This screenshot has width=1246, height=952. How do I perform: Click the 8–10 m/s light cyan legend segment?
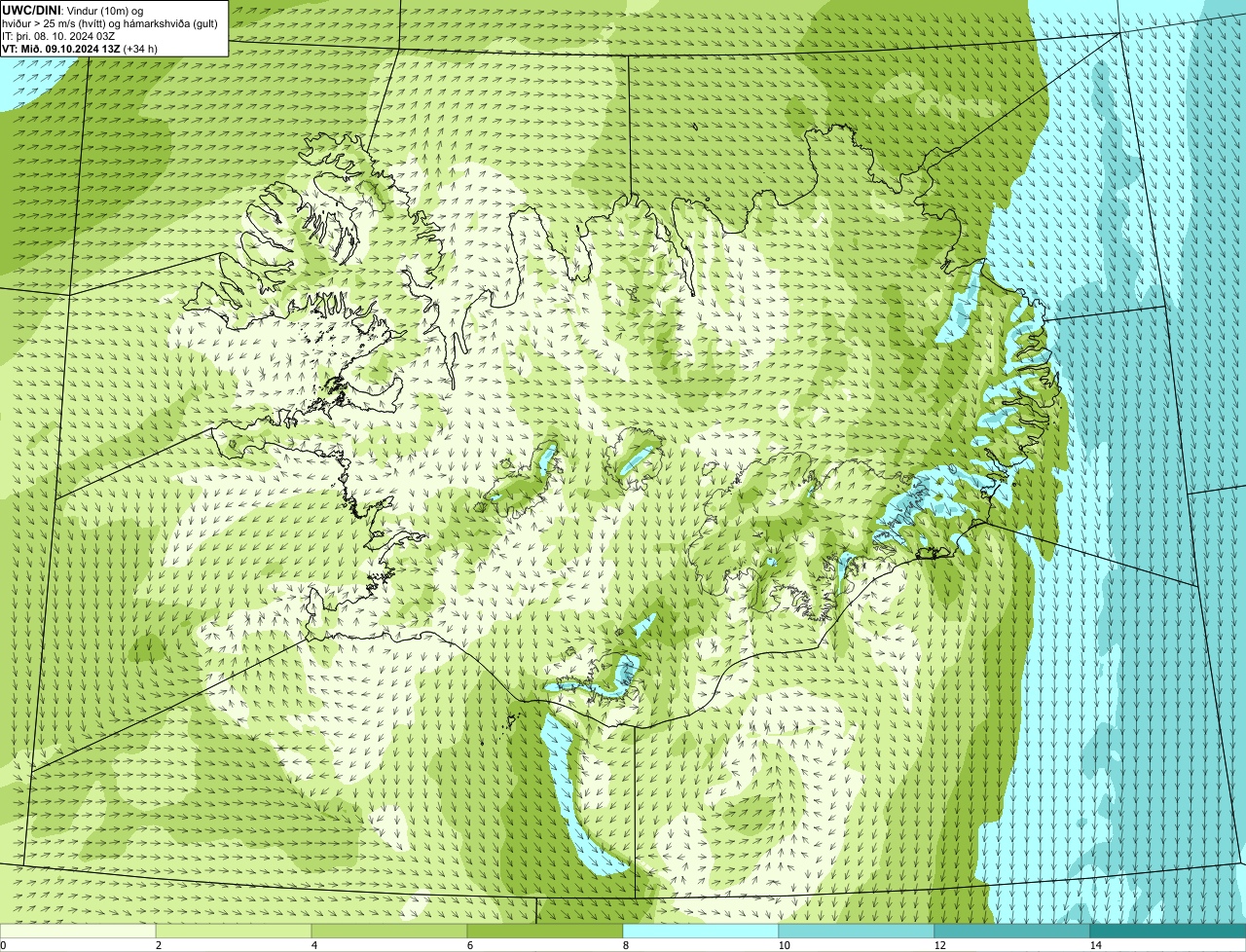pyautogui.click(x=701, y=931)
